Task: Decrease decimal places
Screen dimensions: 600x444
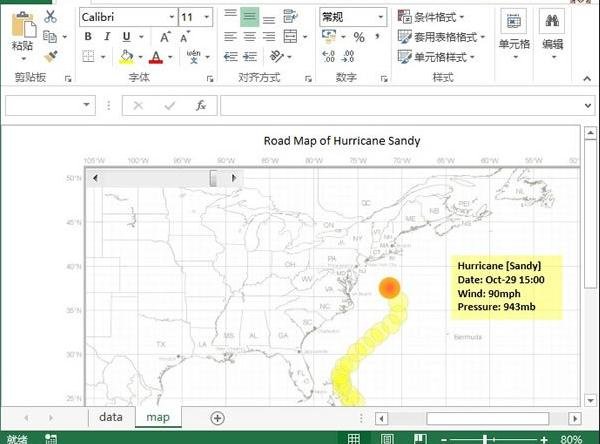Action: pyautogui.click(x=347, y=57)
